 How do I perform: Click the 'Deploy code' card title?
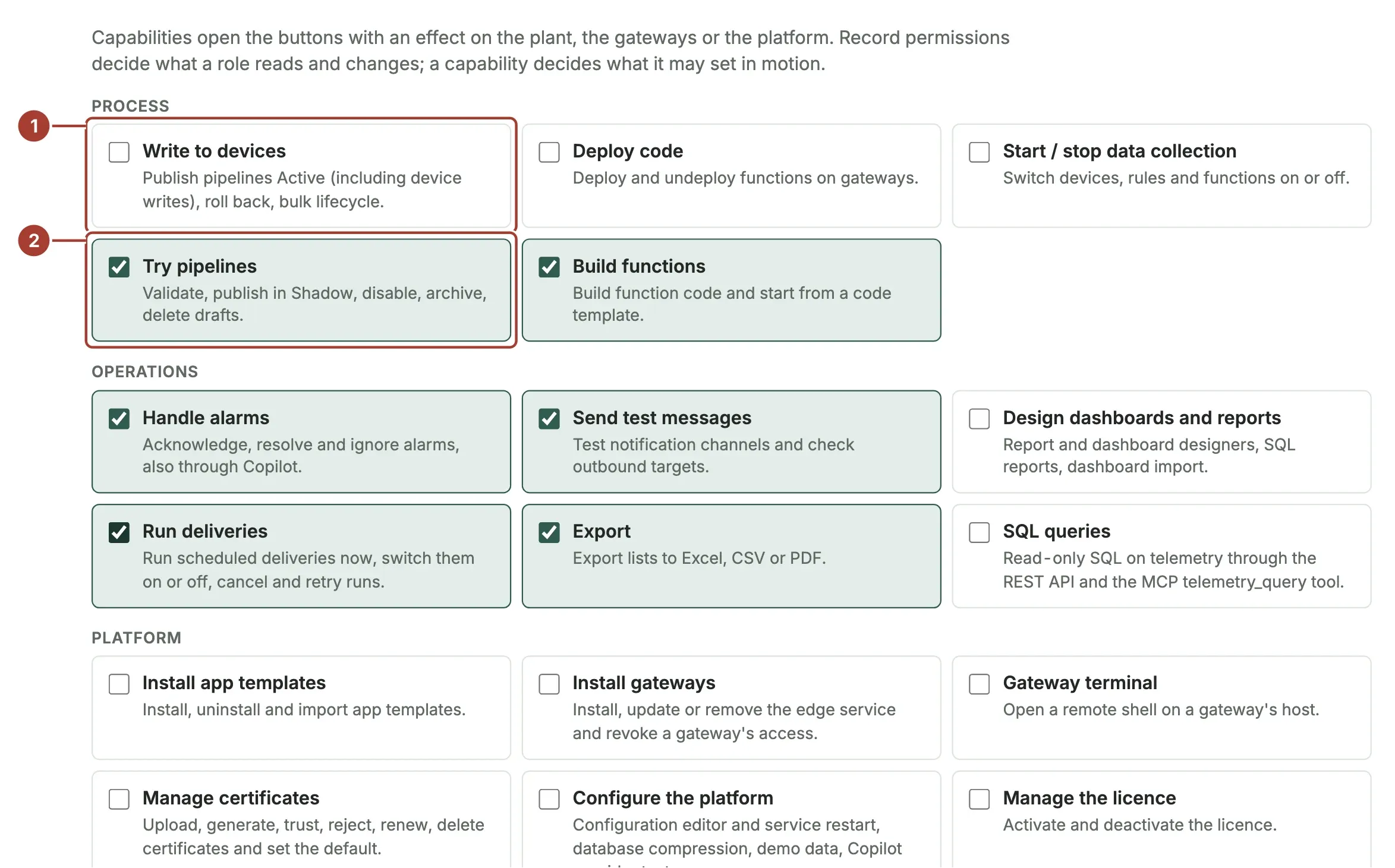628,151
